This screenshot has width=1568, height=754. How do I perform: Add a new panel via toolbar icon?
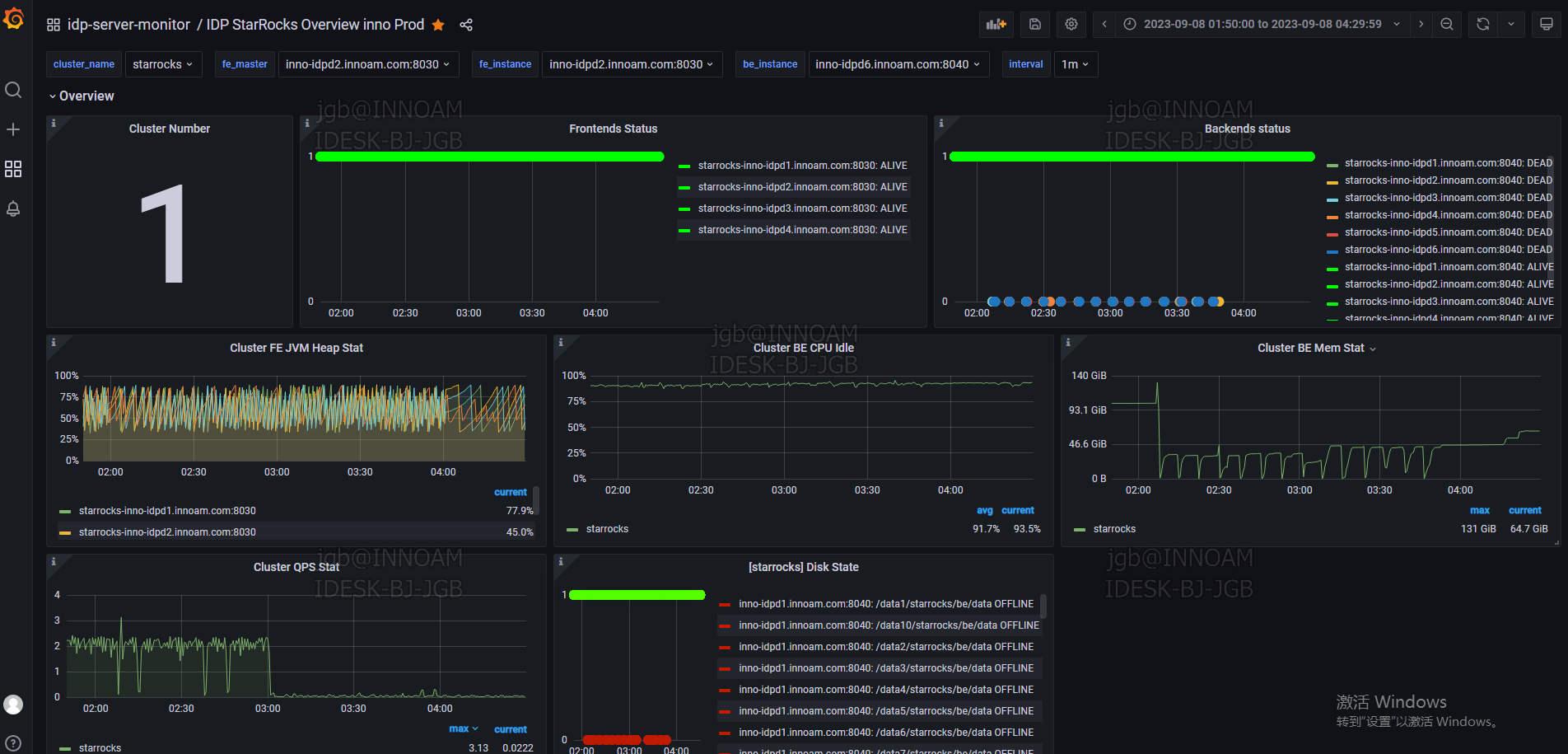click(996, 24)
